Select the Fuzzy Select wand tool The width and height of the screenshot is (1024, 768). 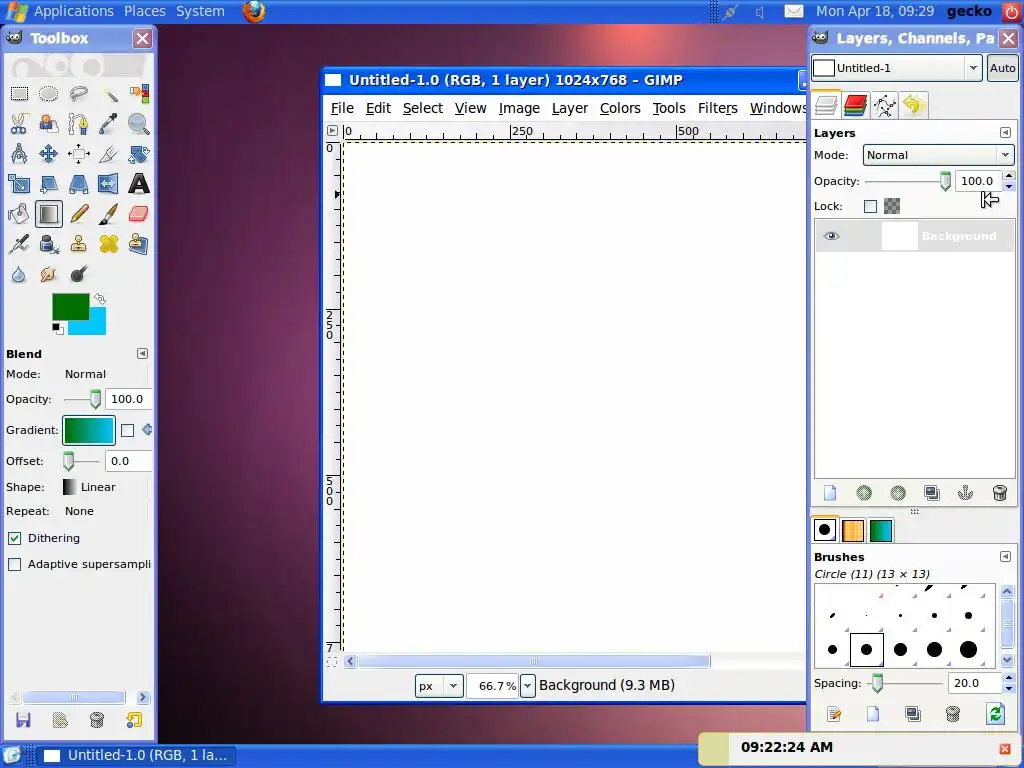pyautogui.click(x=108, y=94)
